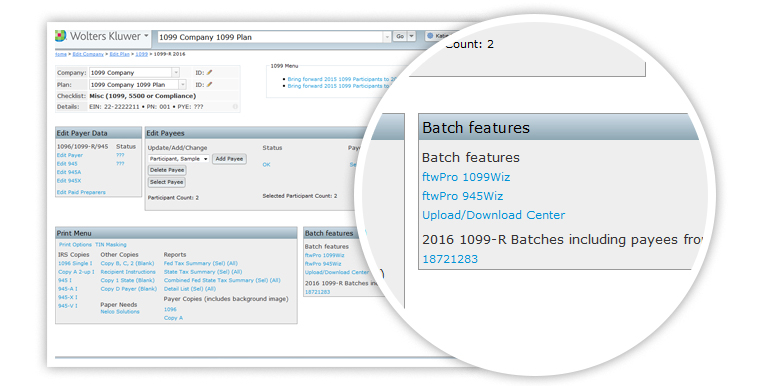768x386 pixels.
Task: Open the Edit 945A link
Action: 69,172
